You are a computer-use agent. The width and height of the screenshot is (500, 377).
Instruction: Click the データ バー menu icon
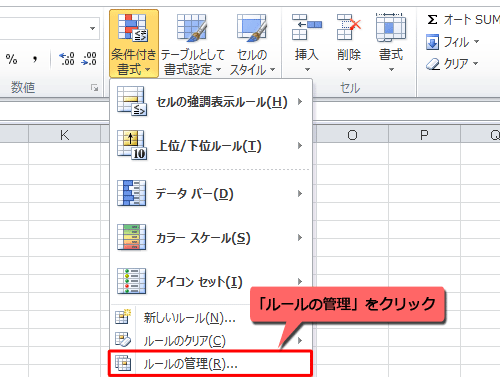point(132,193)
